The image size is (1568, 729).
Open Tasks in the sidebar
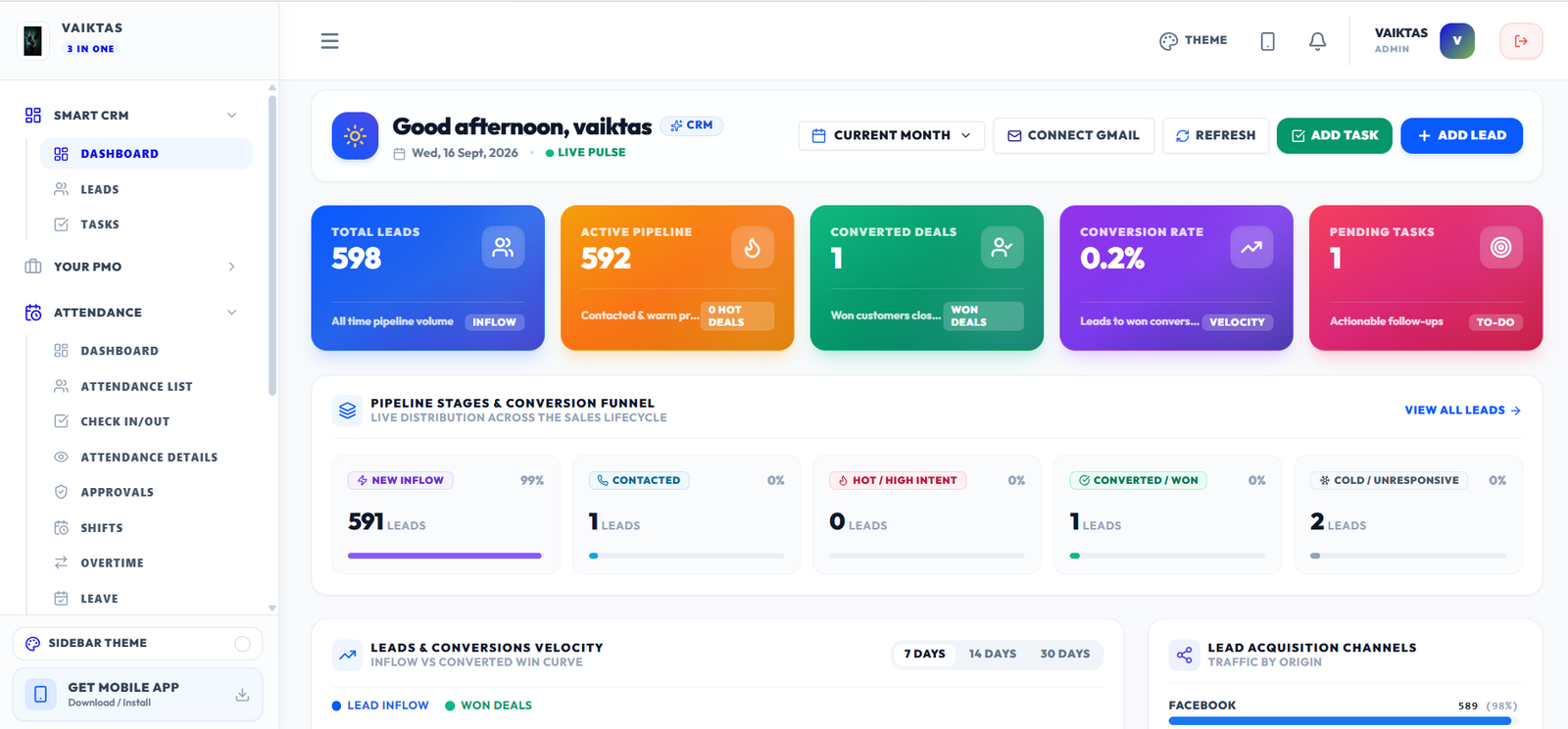[146, 225]
